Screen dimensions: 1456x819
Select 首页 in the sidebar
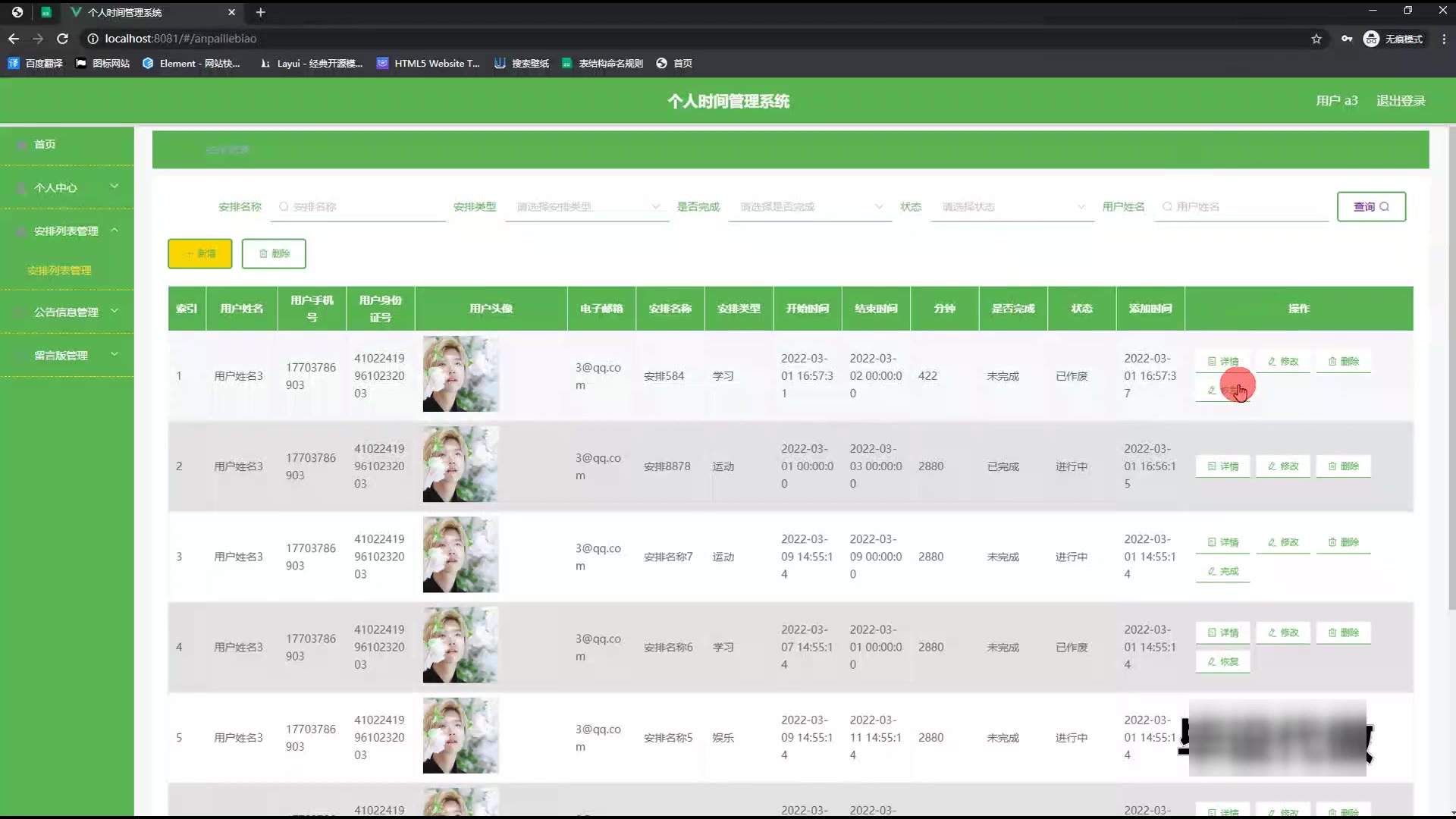(45, 144)
